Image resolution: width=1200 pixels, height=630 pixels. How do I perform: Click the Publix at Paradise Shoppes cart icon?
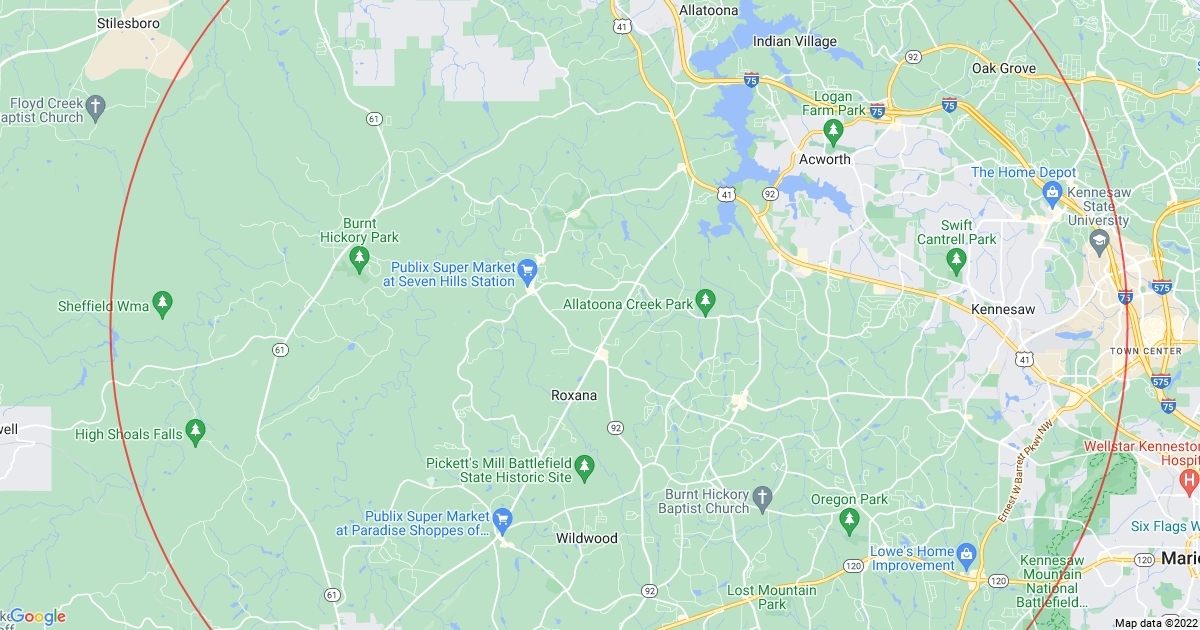click(502, 517)
